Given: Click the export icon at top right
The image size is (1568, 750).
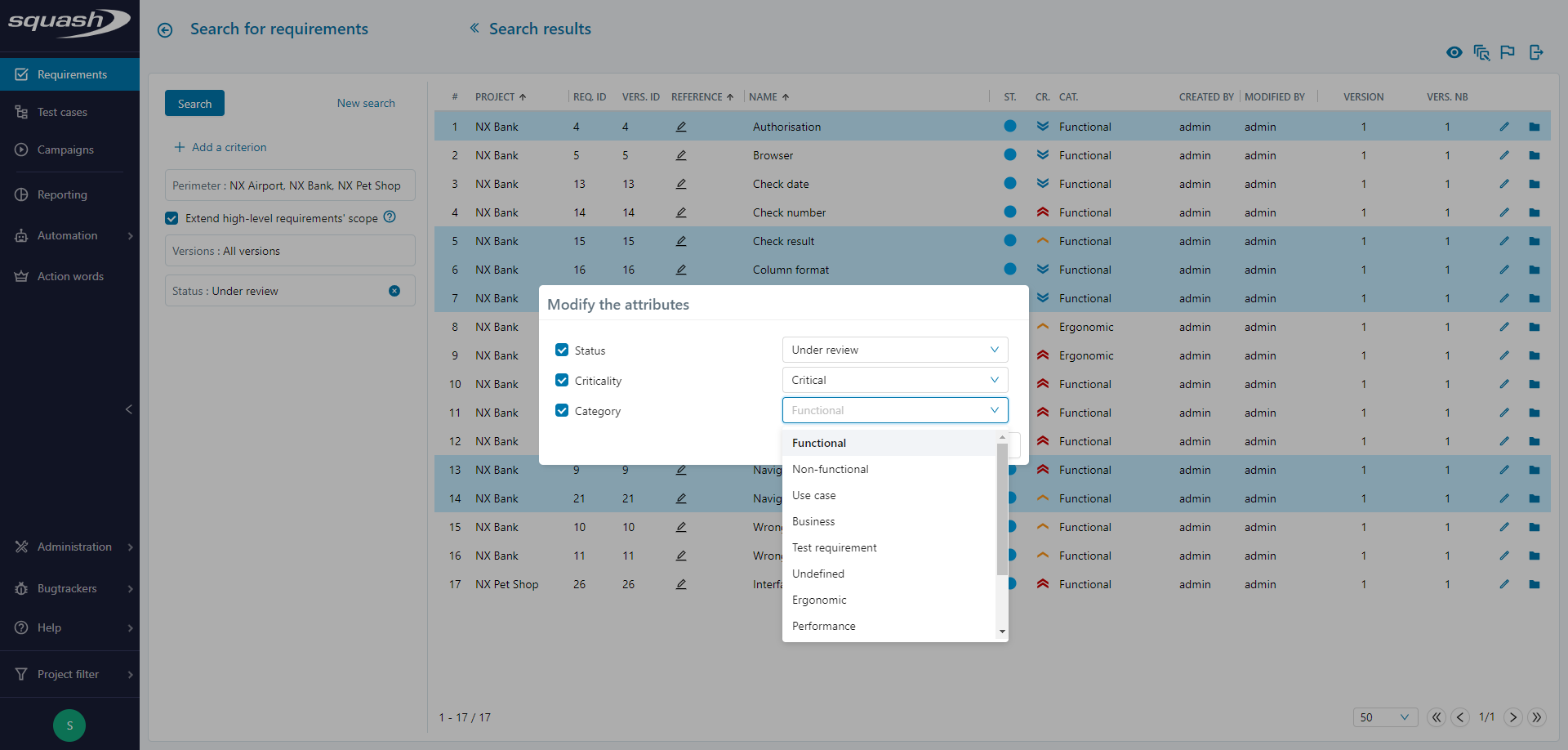Looking at the screenshot, I should pos(1536,52).
